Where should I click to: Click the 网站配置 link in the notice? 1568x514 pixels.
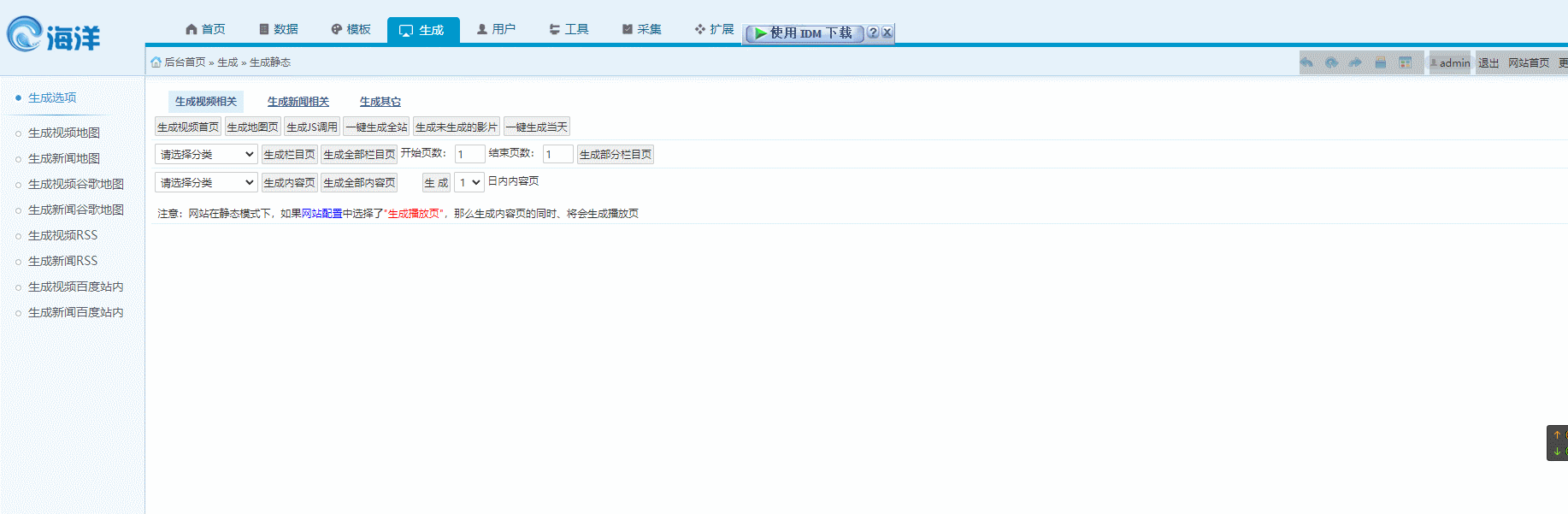pos(321,214)
